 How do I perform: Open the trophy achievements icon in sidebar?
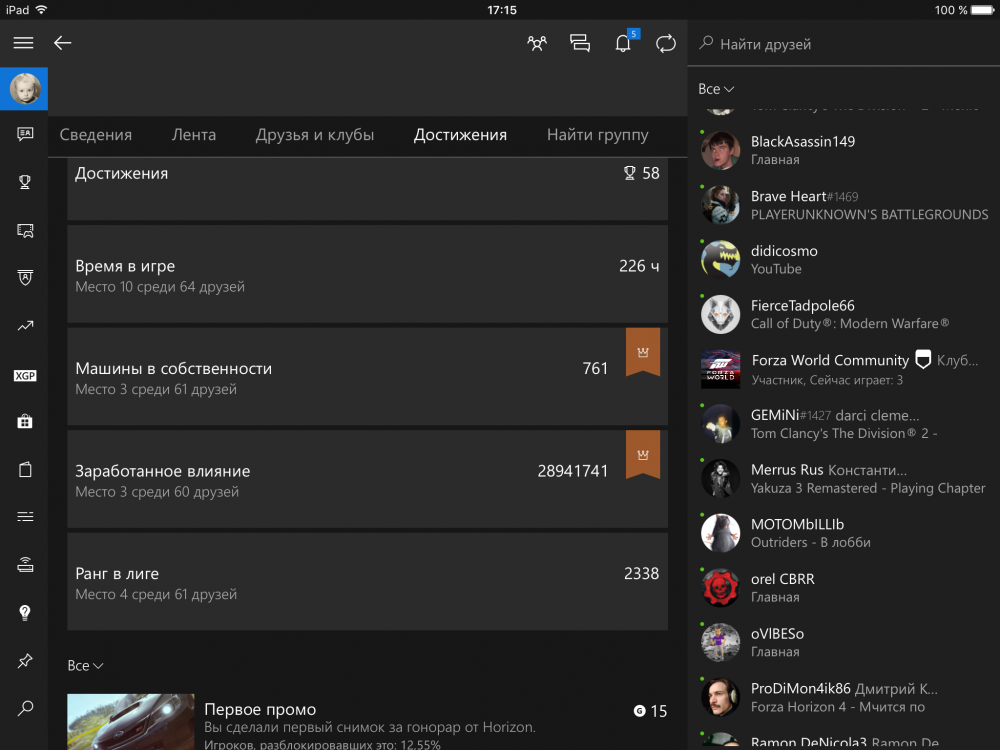coord(25,182)
